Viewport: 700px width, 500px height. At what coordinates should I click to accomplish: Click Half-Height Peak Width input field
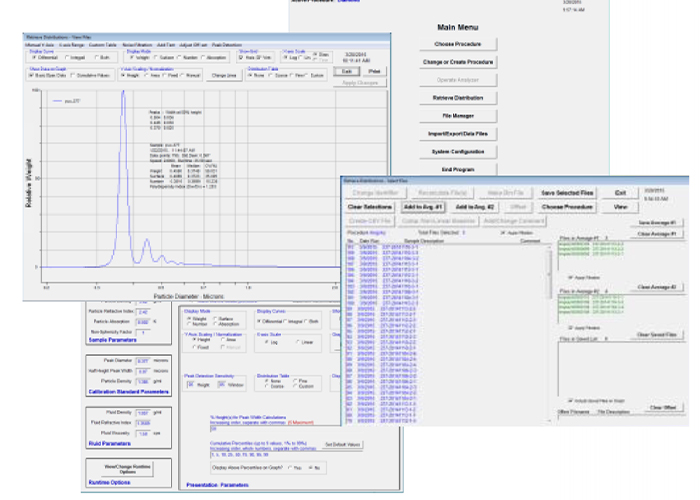click(143, 371)
